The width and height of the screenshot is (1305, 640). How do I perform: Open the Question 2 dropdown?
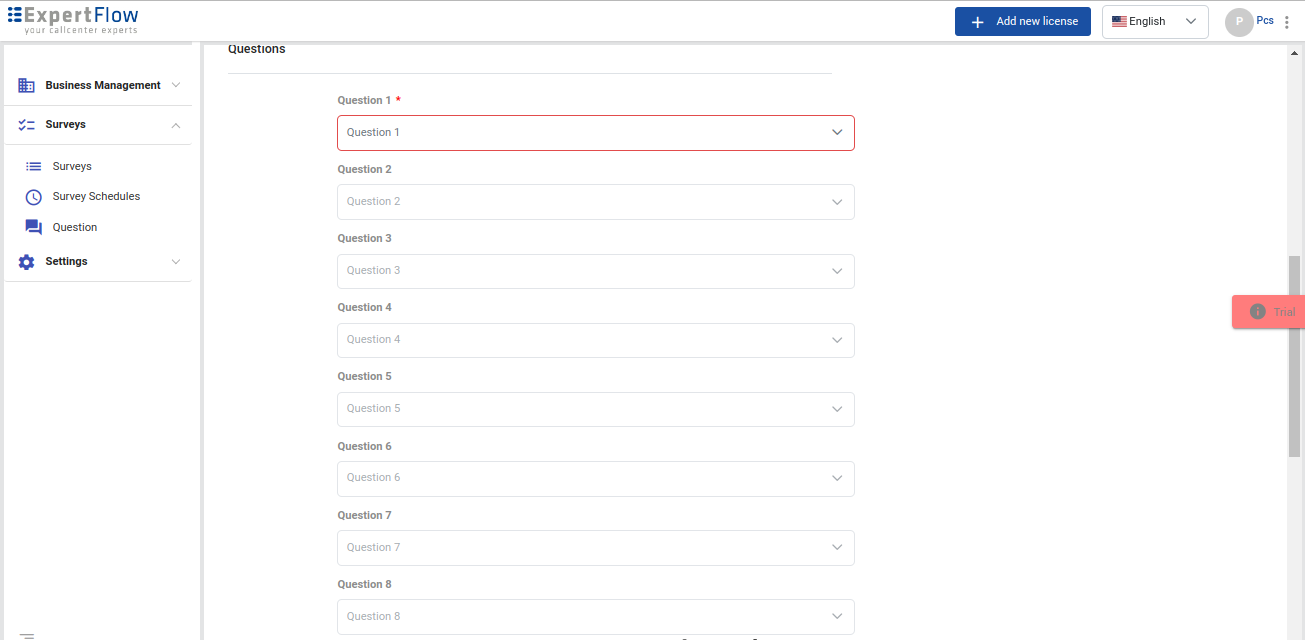click(595, 202)
